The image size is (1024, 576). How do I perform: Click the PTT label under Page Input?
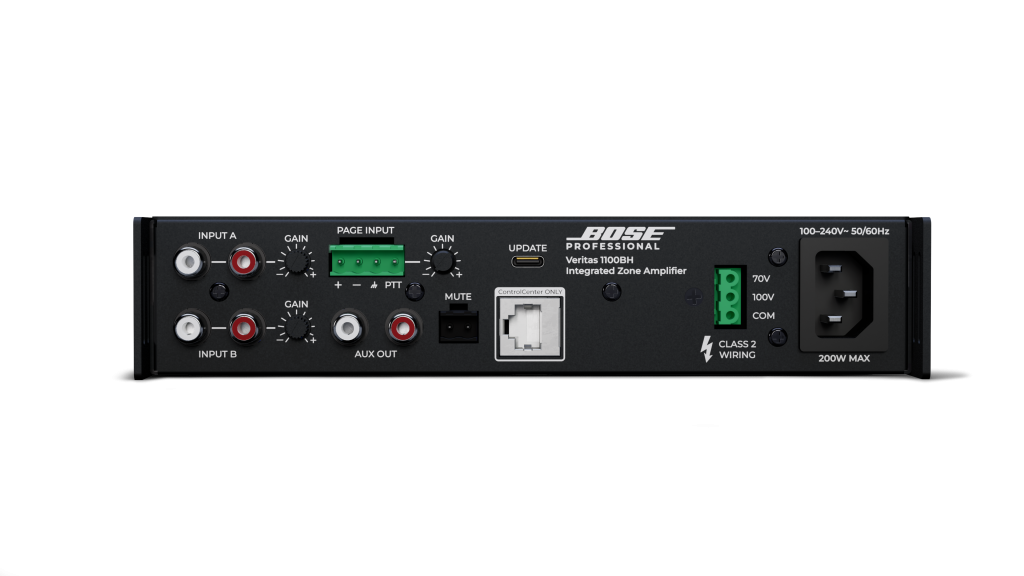point(393,286)
